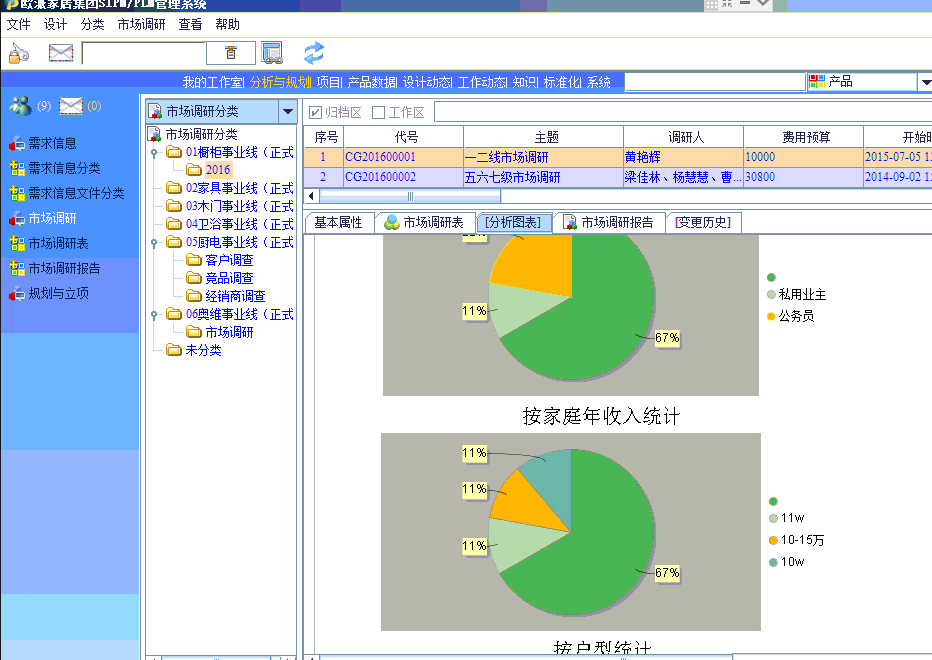Image resolution: width=932 pixels, height=660 pixels.
Task: Collapse the 05厨电事业线 tree node
Action: pos(154,243)
